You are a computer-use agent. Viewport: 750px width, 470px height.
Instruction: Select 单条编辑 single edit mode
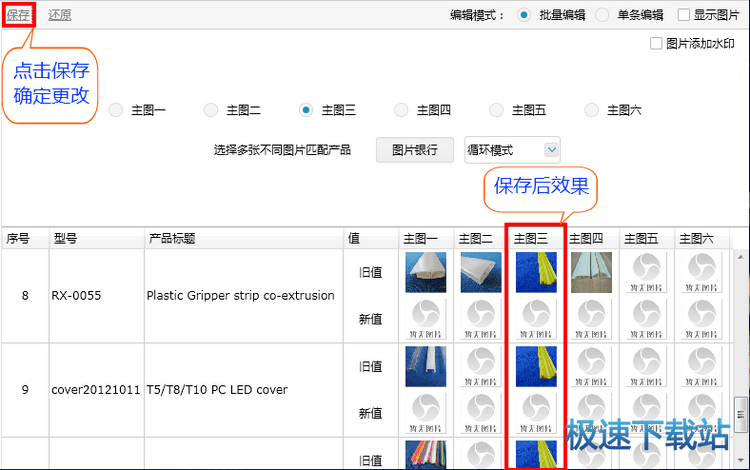(x=602, y=15)
